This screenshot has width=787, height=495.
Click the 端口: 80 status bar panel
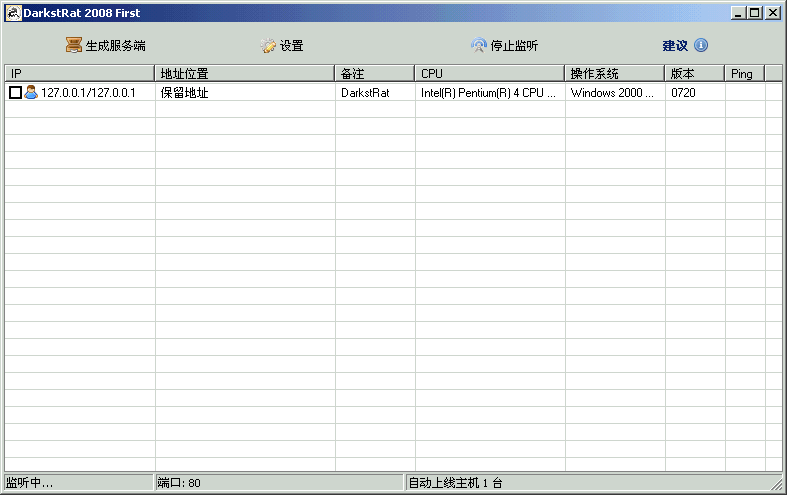tap(279, 483)
